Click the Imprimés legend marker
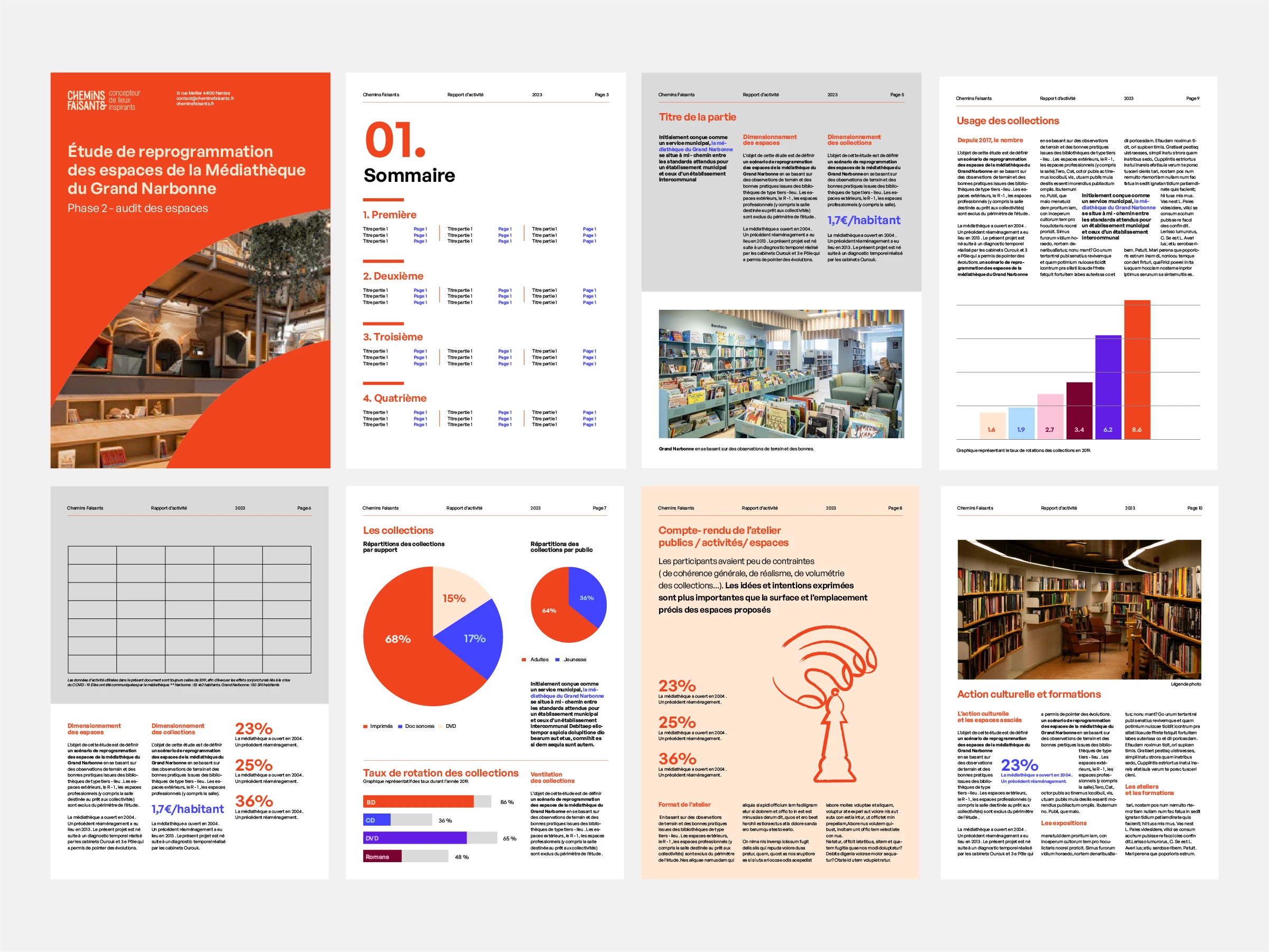This screenshot has width=1269, height=952. tap(365, 726)
